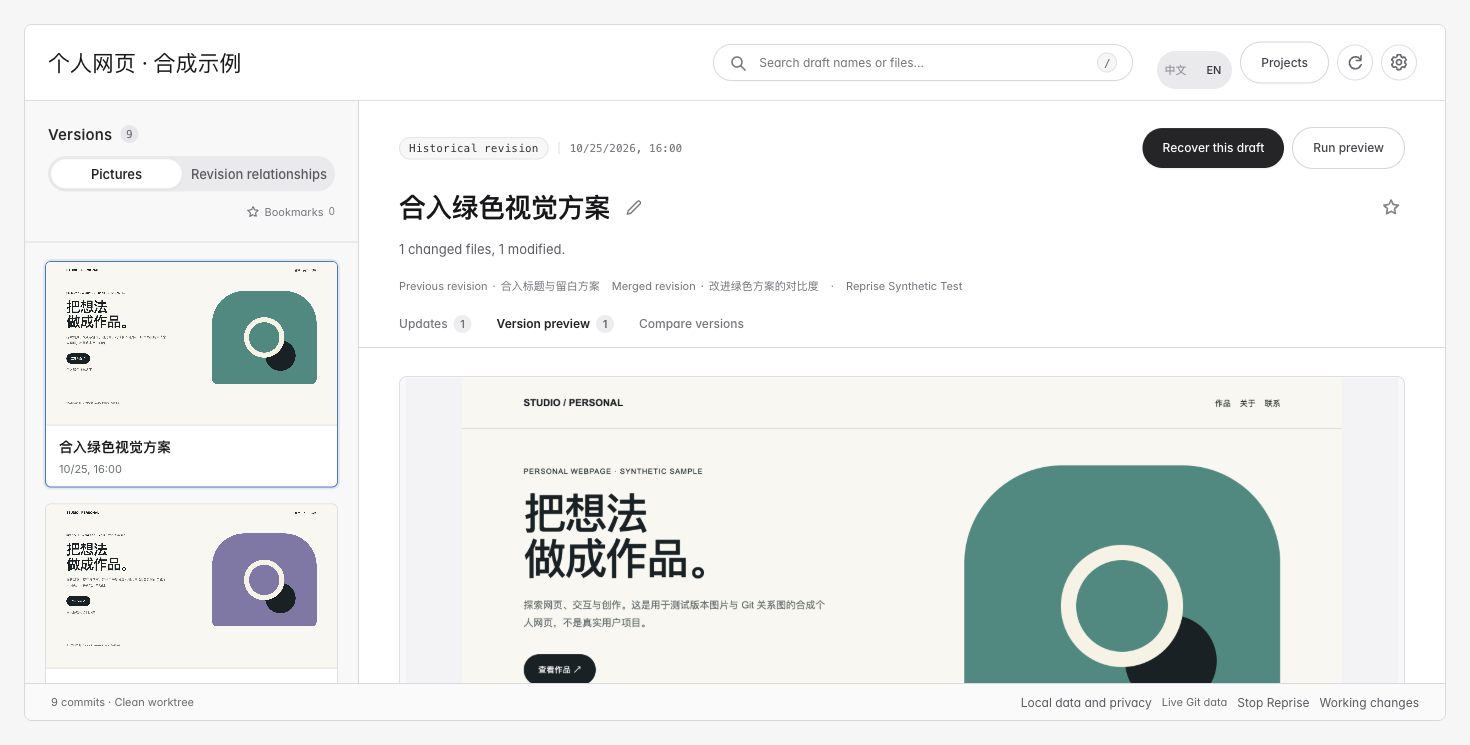Open the Projects button
The image size is (1470, 745).
[x=1284, y=63]
